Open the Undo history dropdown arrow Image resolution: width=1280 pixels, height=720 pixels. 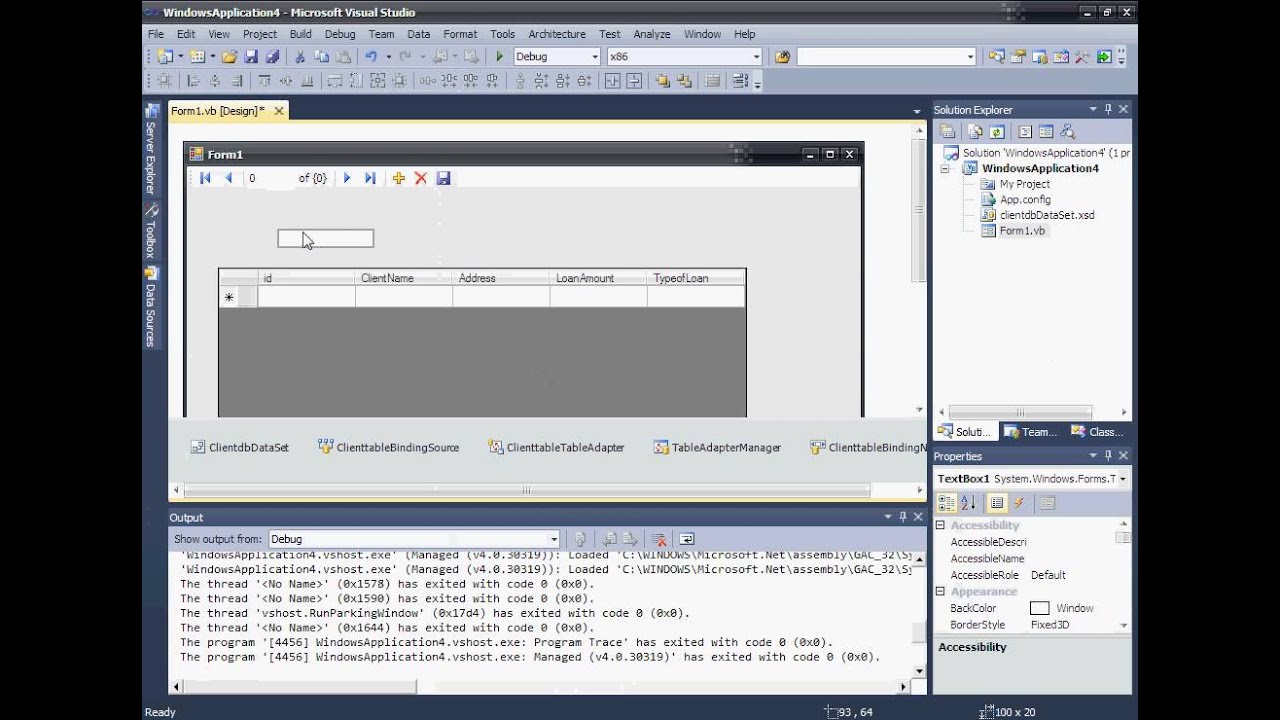387,57
